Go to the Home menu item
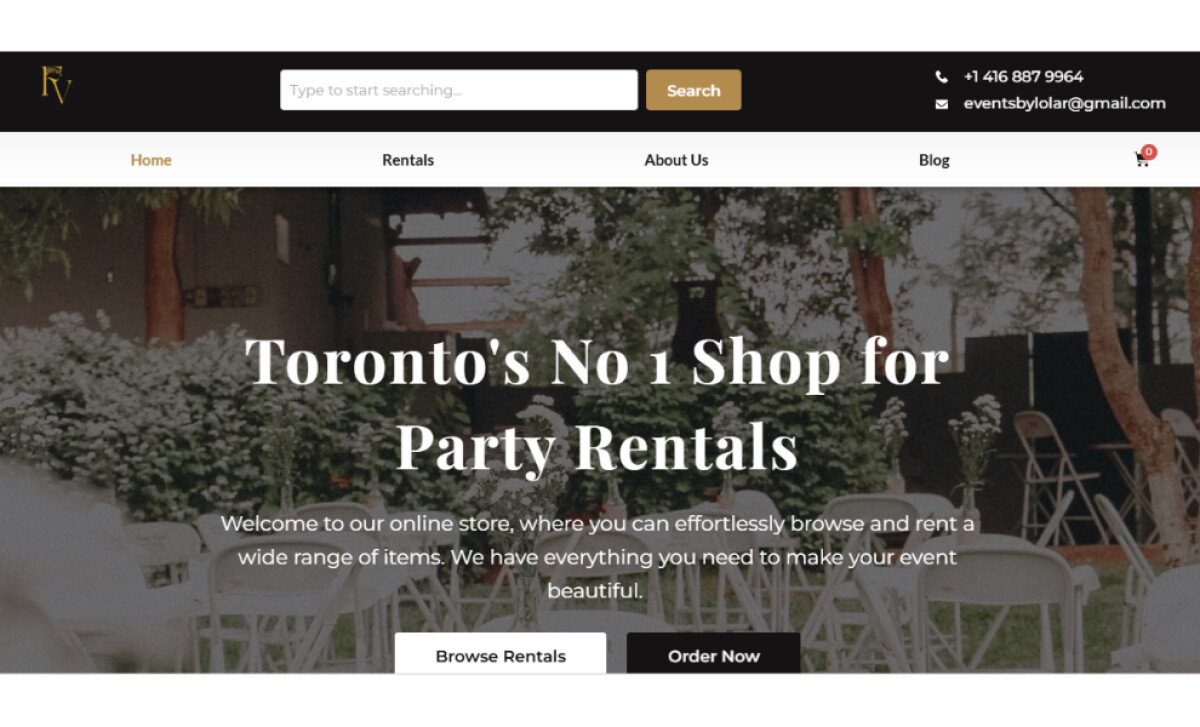 151,160
